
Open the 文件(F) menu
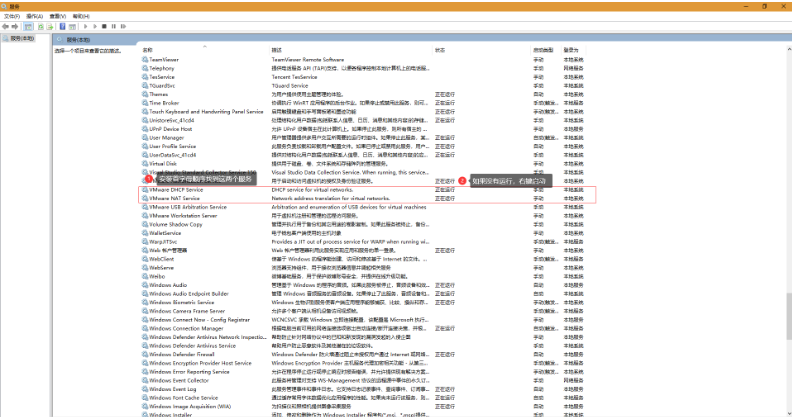click(12, 16)
